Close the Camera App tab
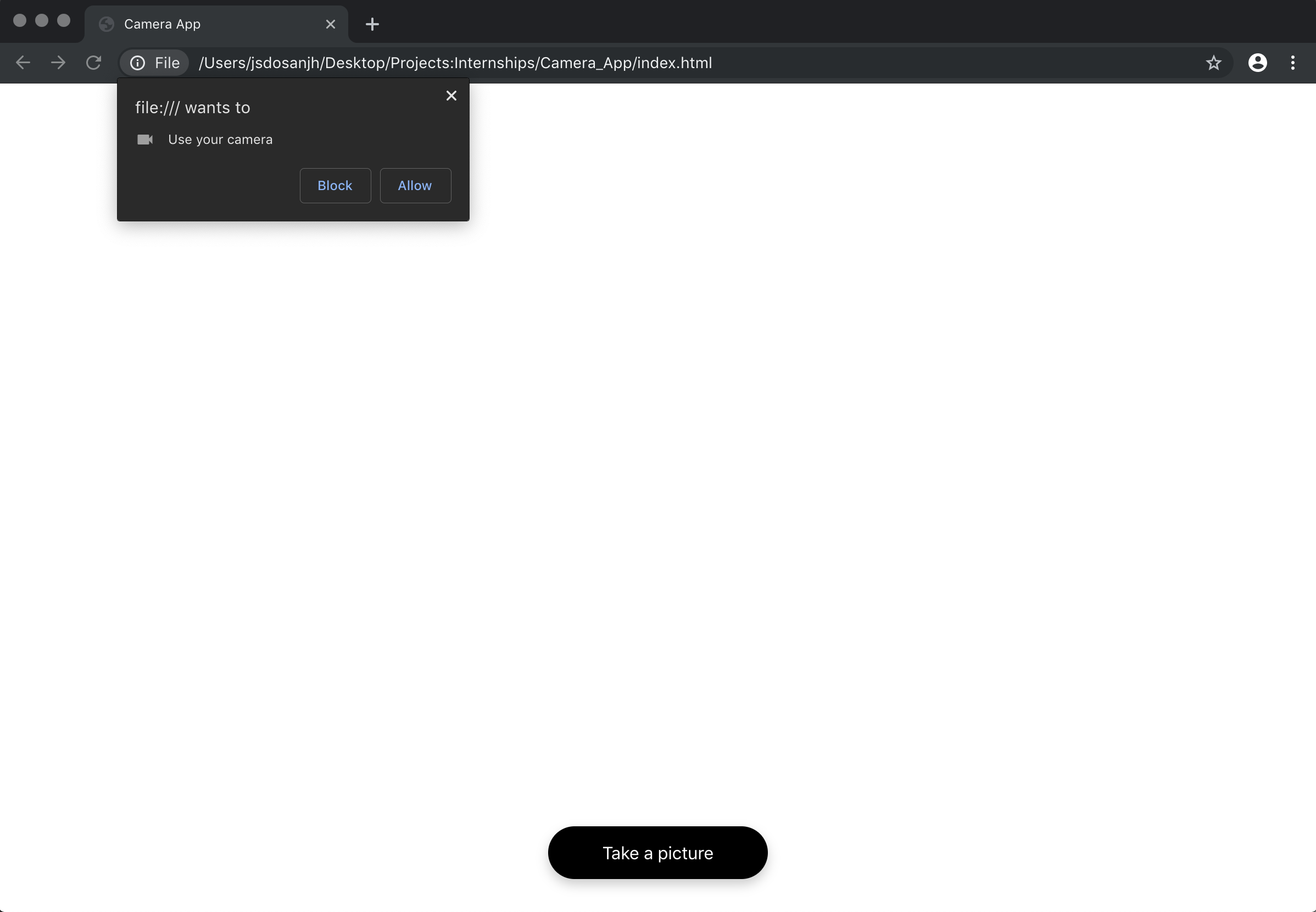 [x=330, y=24]
